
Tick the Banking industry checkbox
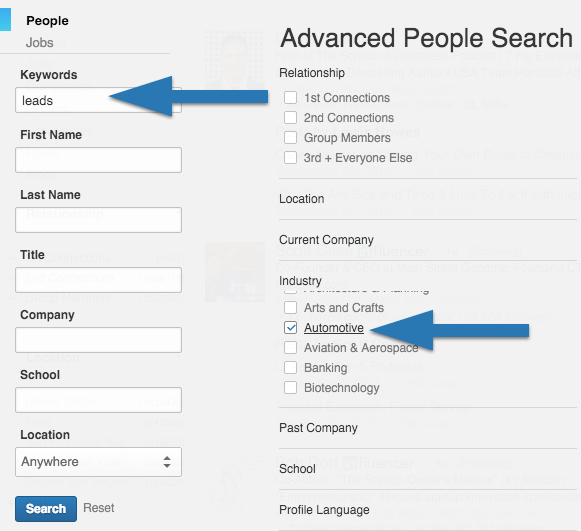290,368
